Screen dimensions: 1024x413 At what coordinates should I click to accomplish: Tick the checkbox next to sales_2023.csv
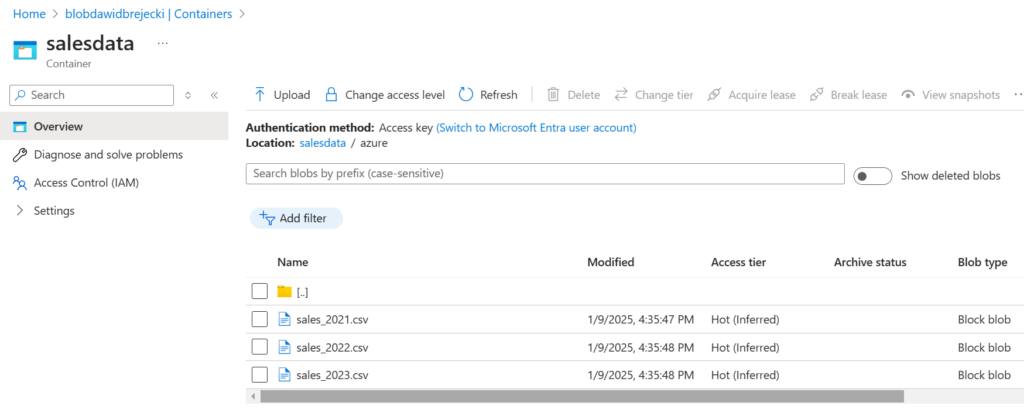(259, 375)
